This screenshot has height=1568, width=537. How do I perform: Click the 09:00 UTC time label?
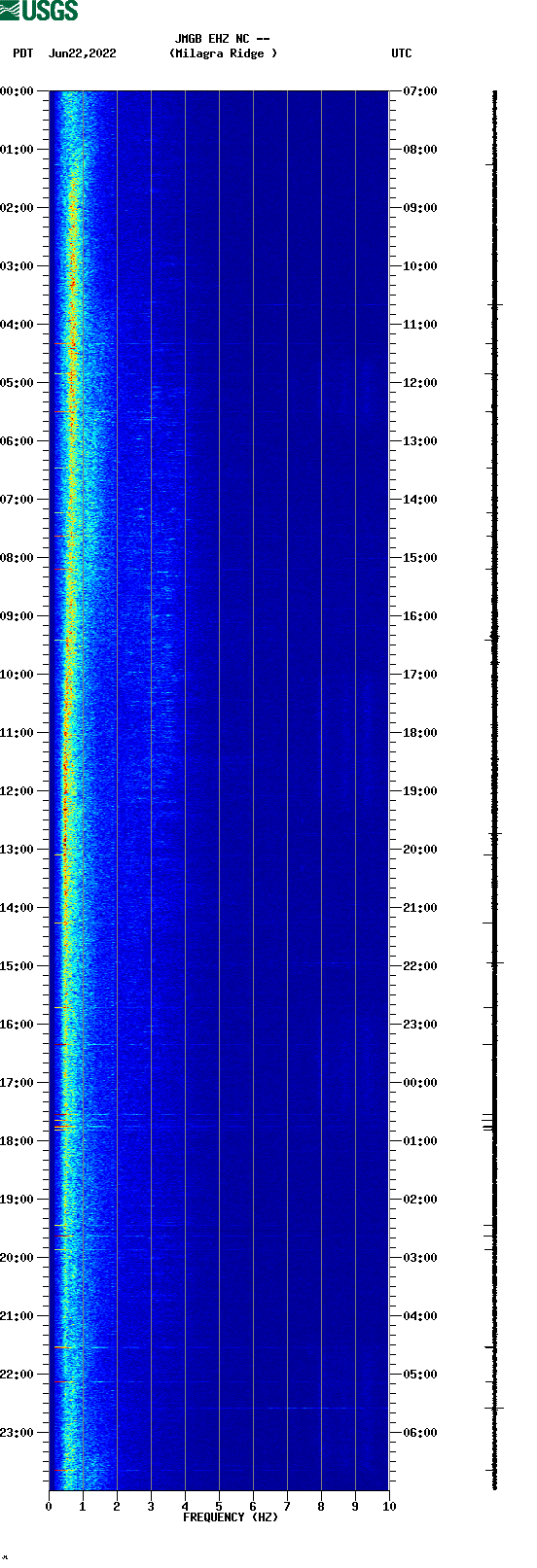coord(420,208)
